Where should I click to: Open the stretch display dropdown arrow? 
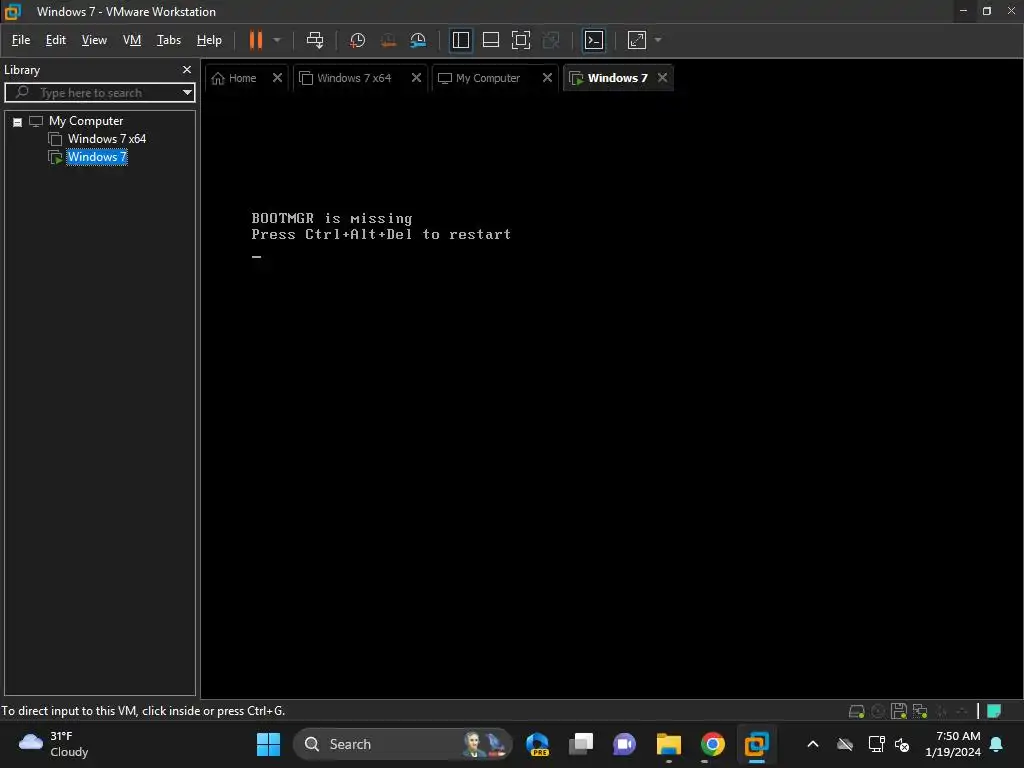tap(658, 40)
